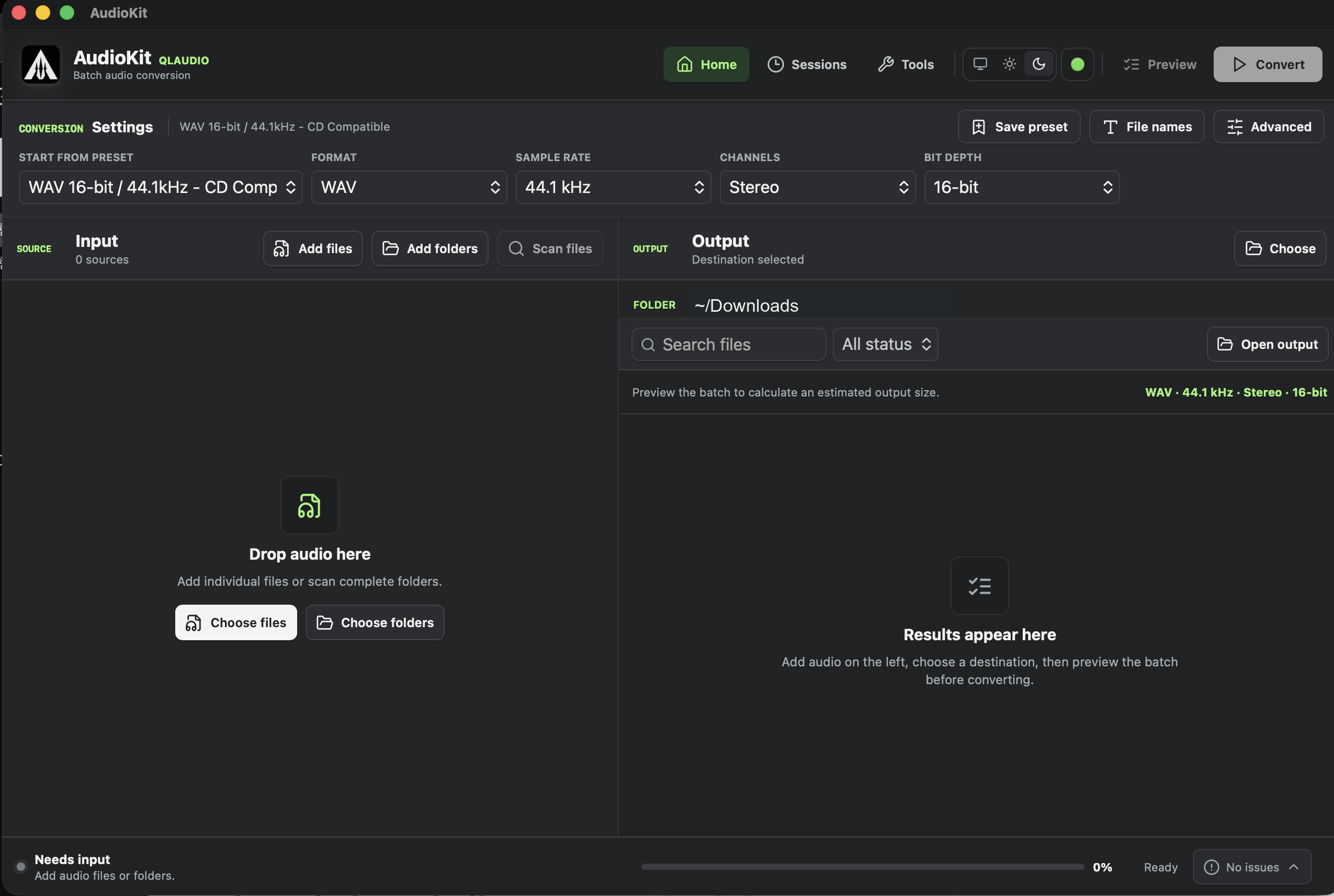The width and height of the screenshot is (1334, 896).
Task: Click the Preview button
Action: [1160, 64]
